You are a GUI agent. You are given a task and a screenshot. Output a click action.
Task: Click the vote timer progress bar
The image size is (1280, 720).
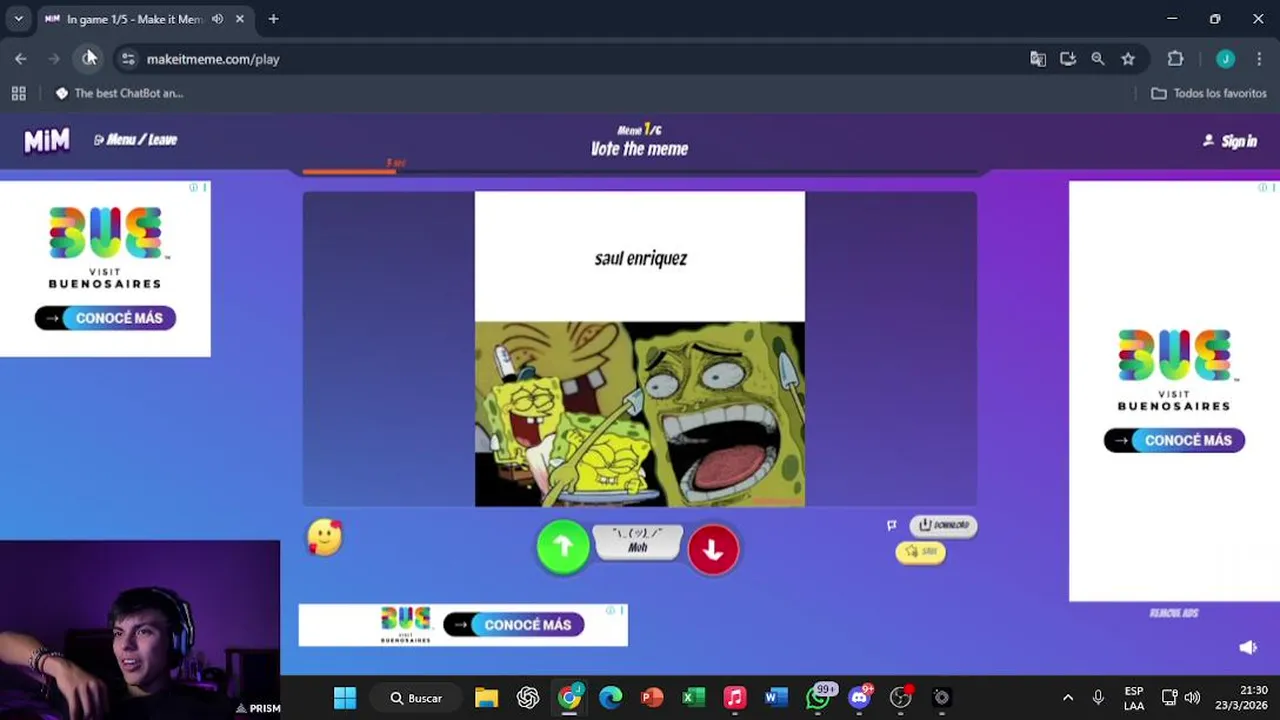(x=640, y=171)
